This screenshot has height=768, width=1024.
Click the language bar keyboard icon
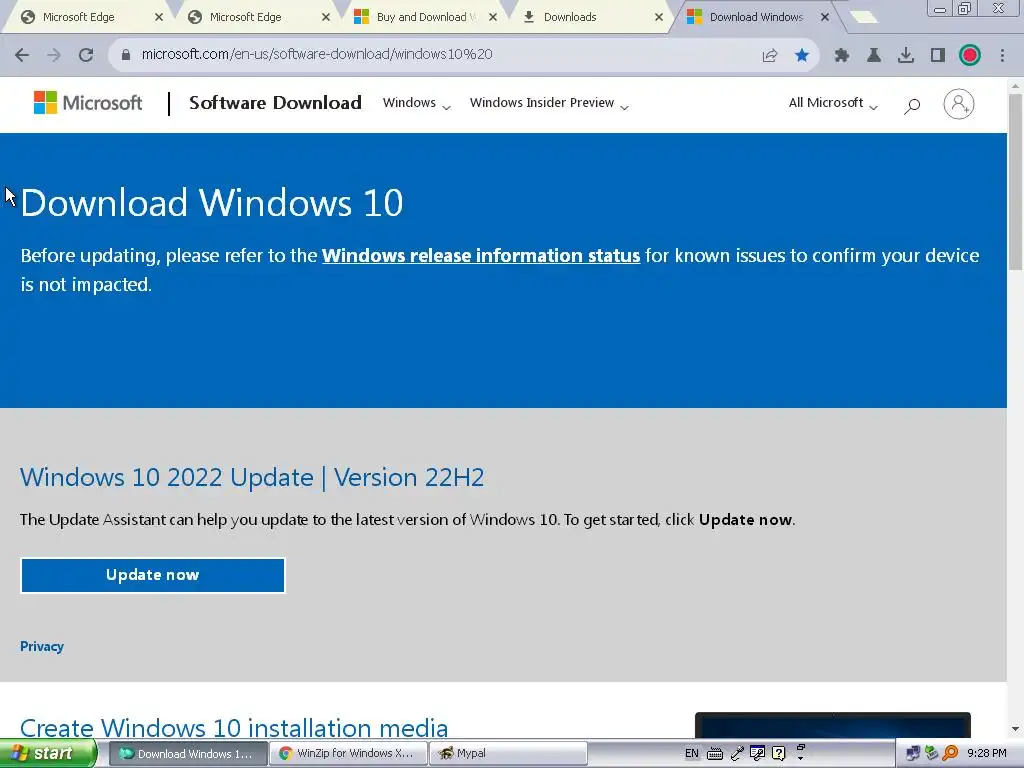715,754
